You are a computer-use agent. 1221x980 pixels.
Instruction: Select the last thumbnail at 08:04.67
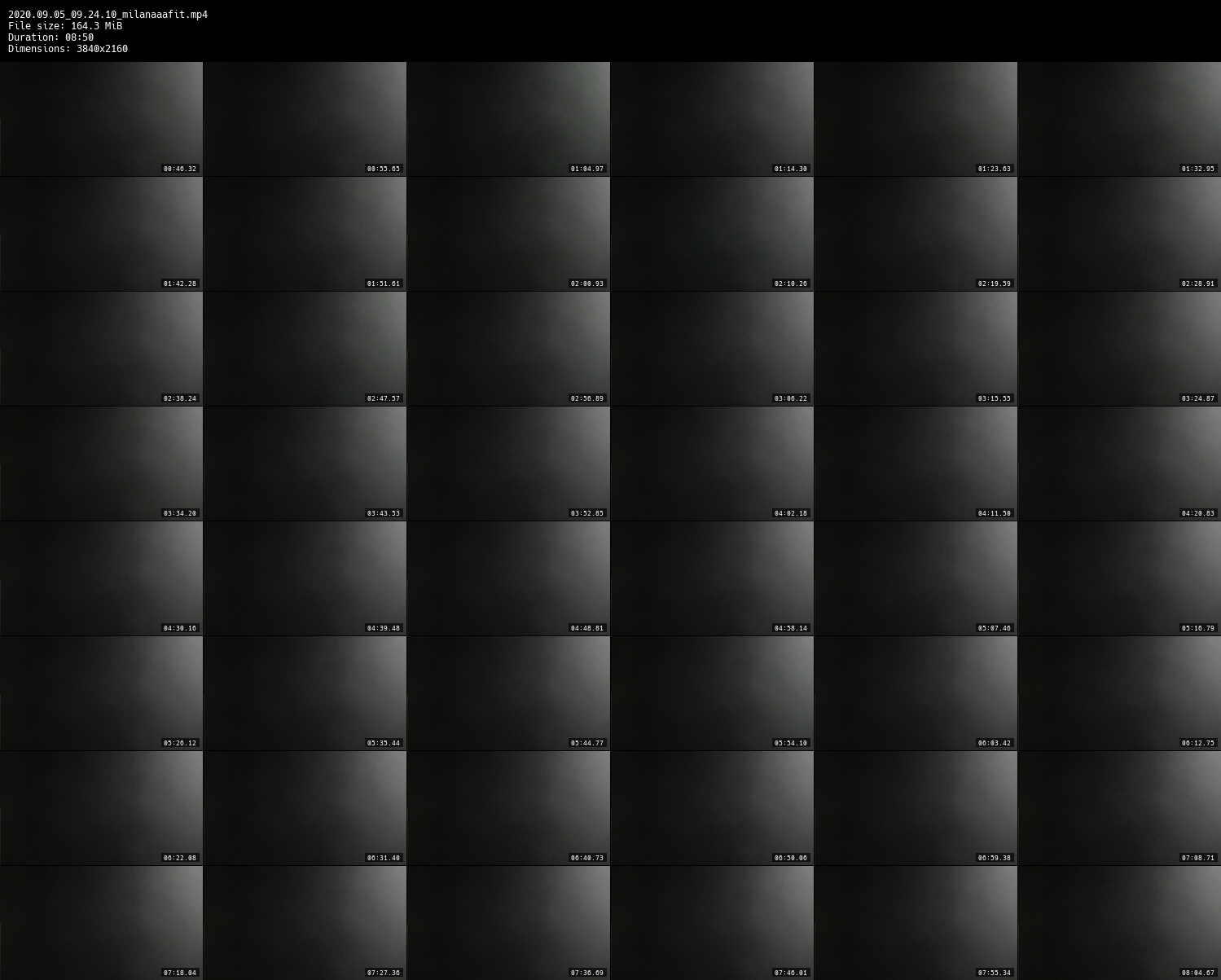click(x=1119, y=923)
